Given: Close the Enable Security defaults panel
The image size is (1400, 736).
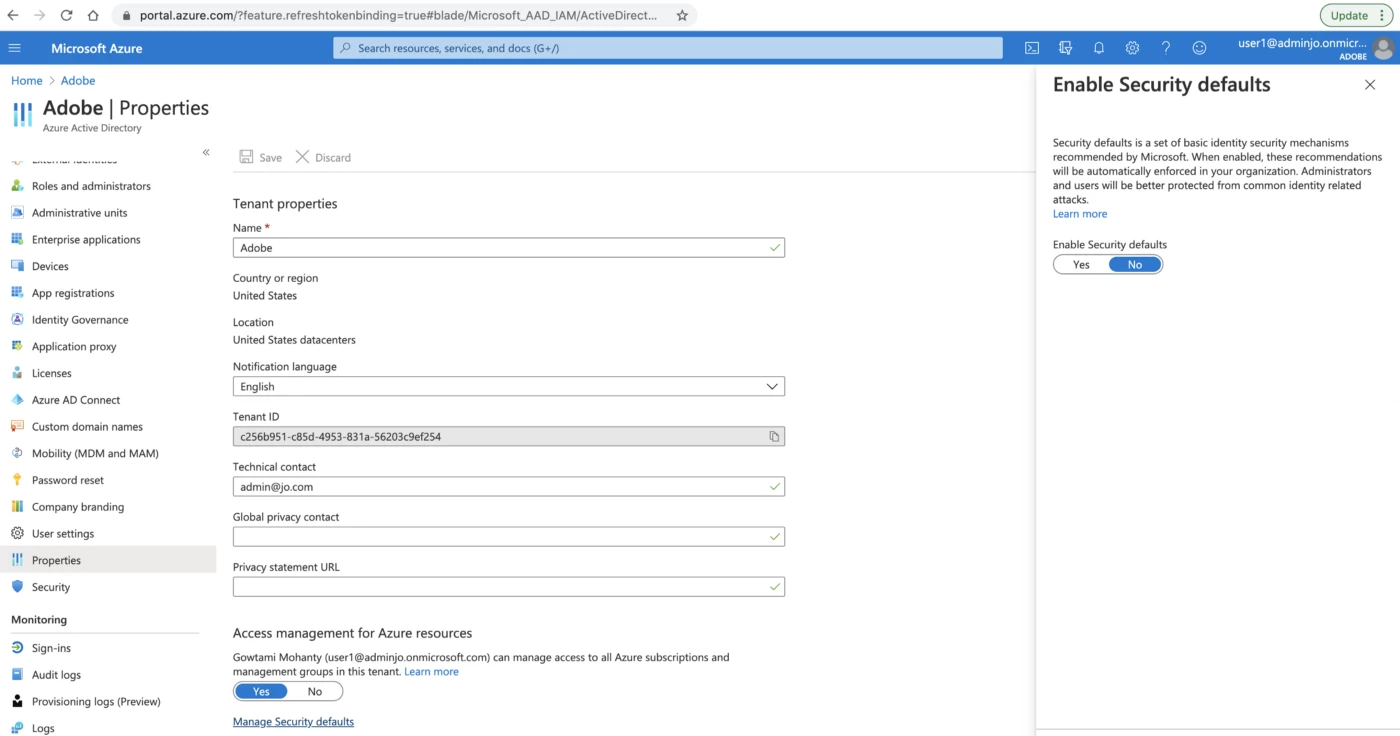Looking at the screenshot, I should 1370,85.
